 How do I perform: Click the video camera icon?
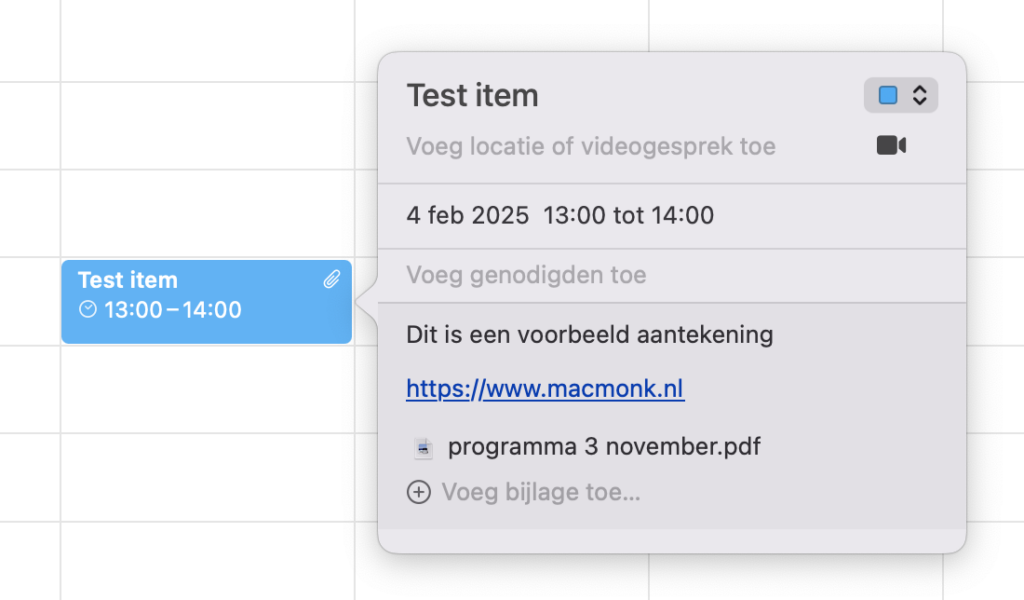click(x=891, y=146)
